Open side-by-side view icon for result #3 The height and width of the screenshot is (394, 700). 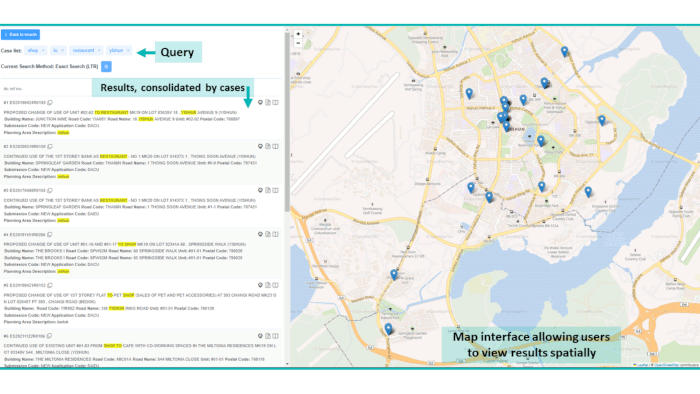click(x=275, y=190)
